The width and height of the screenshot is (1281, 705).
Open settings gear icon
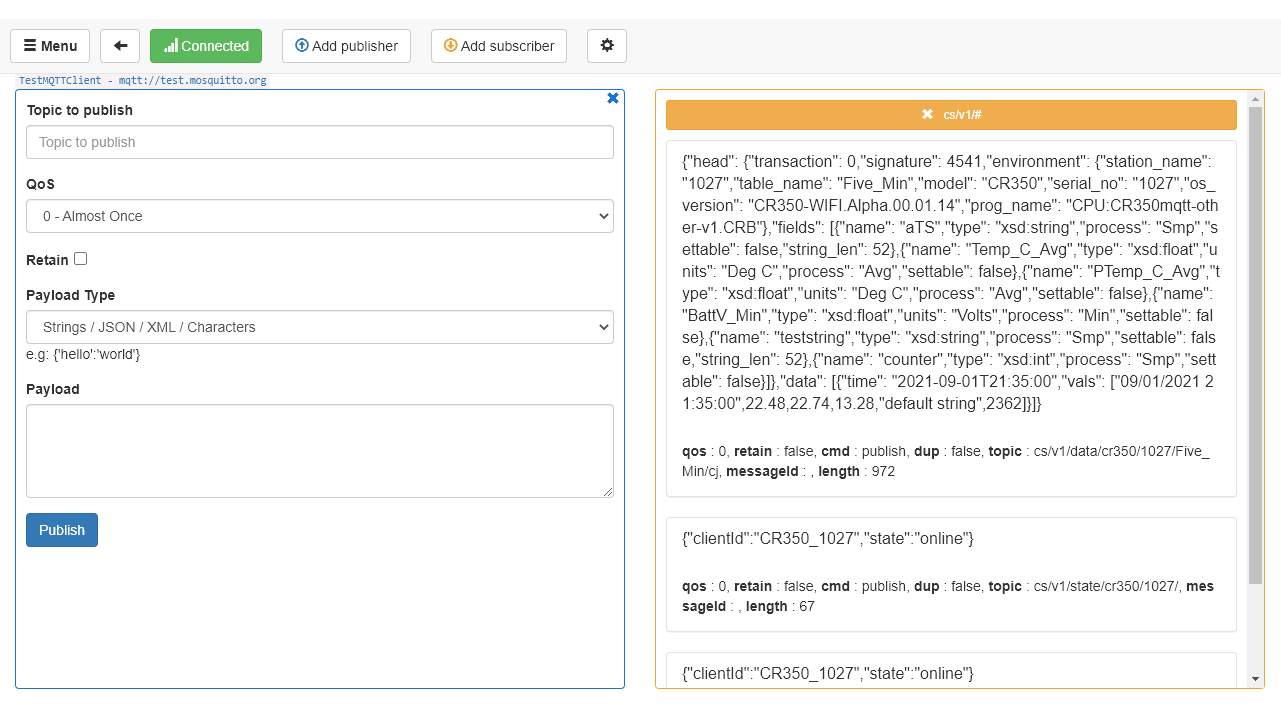tap(606, 46)
